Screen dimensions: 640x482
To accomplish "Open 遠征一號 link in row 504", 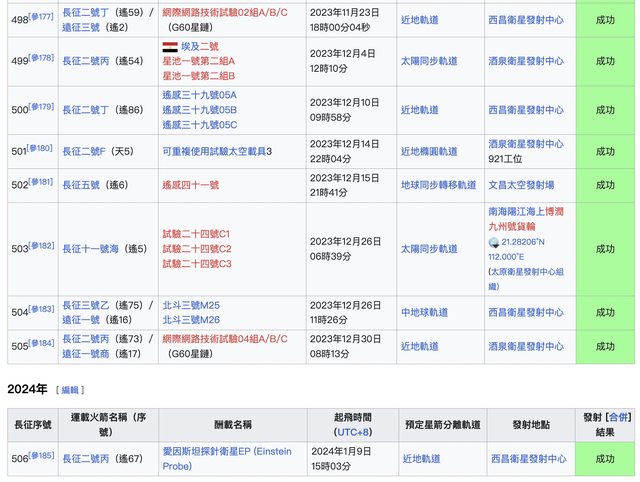I will tap(81, 320).
